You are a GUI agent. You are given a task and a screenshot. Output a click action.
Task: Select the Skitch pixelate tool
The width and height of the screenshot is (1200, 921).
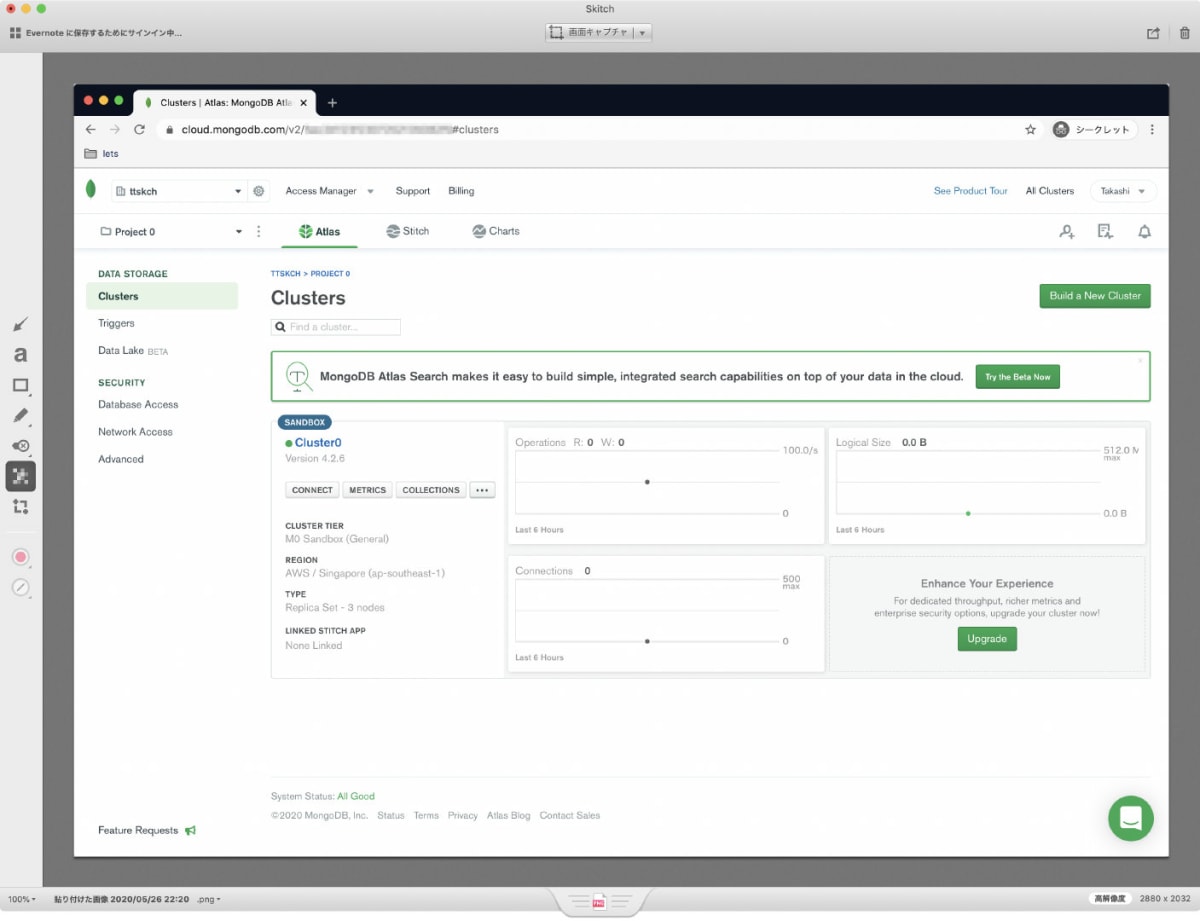point(20,476)
